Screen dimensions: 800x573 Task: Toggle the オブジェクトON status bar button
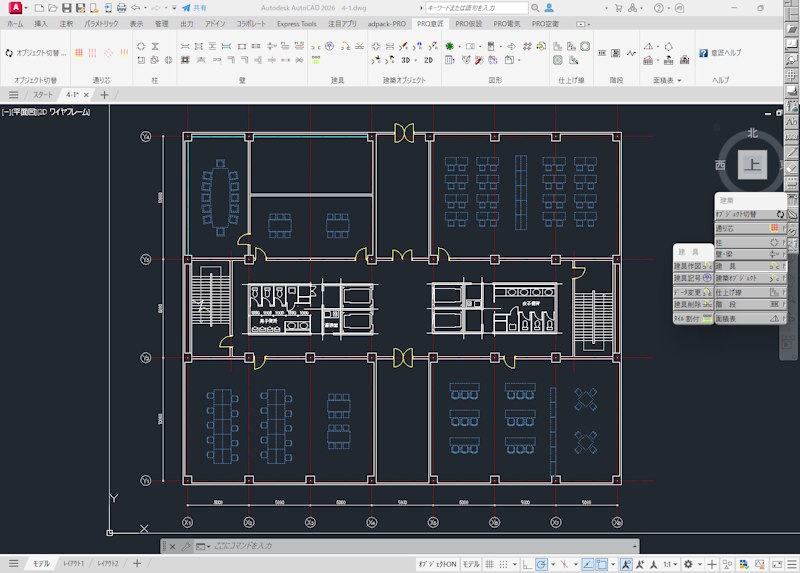point(437,564)
